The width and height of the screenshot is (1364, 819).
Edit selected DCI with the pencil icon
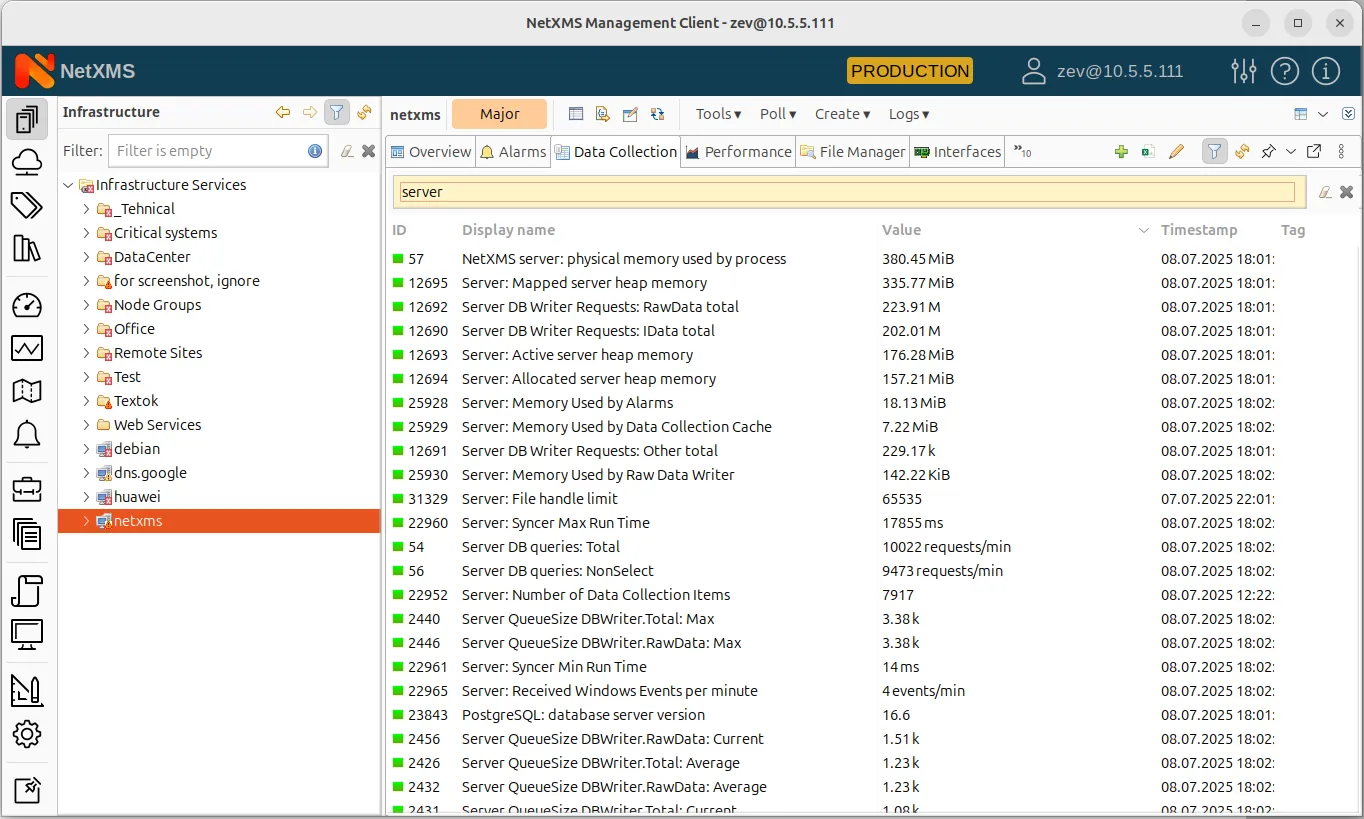pos(1176,151)
